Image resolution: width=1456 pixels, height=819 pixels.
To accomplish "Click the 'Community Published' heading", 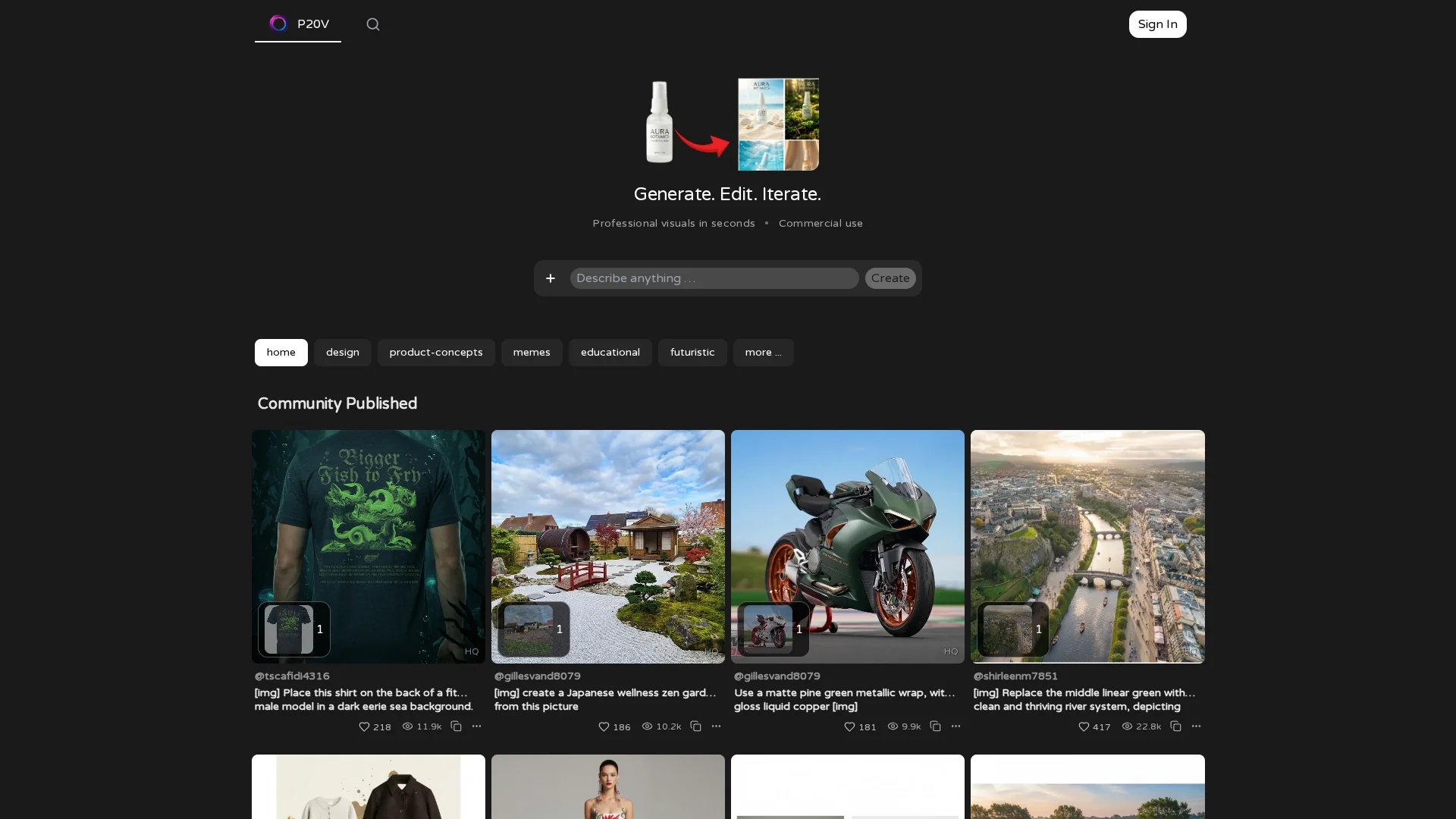I will click(x=337, y=404).
